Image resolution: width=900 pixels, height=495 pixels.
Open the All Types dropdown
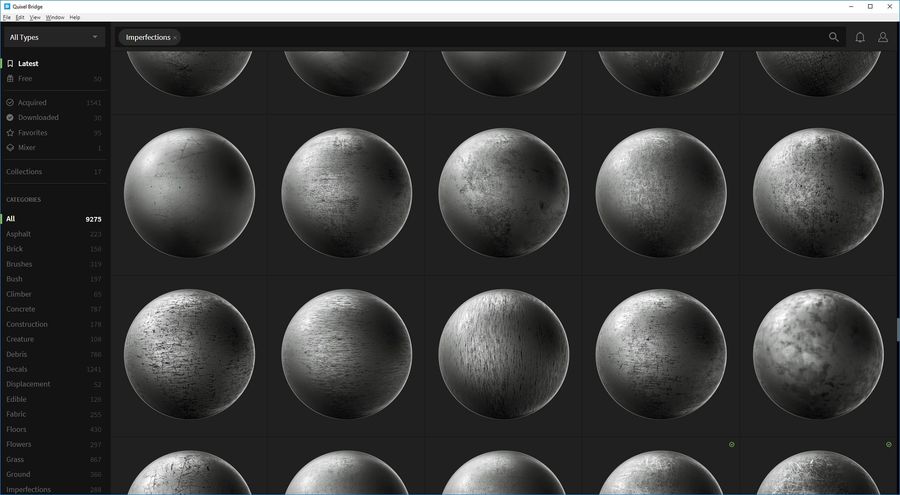pyautogui.click(x=53, y=37)
